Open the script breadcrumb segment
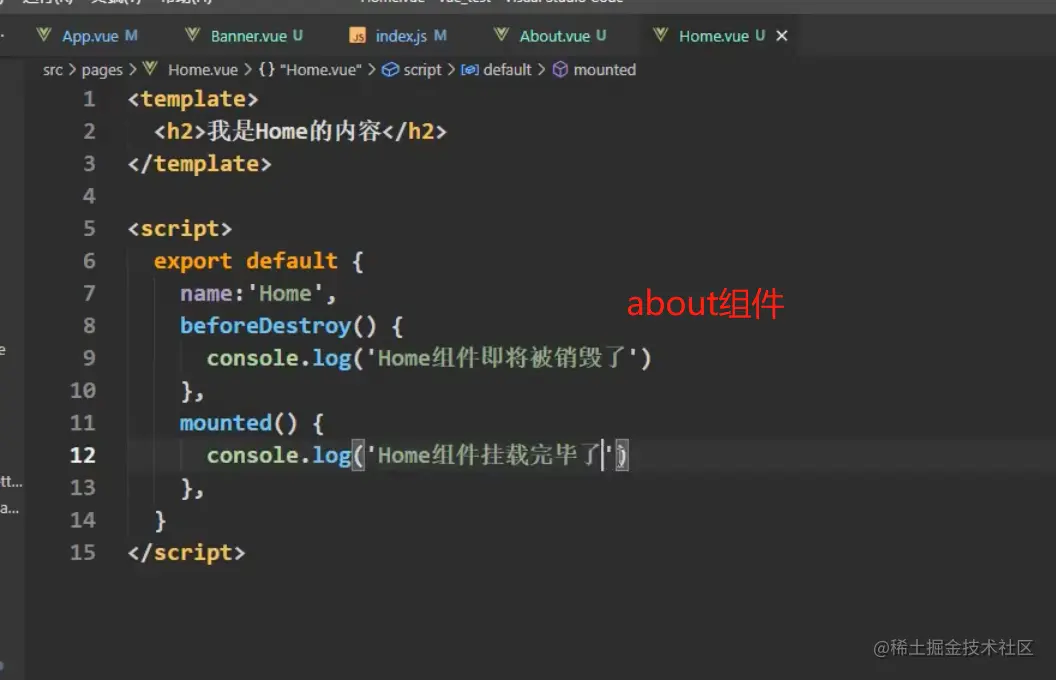 [x=422, y=70]
